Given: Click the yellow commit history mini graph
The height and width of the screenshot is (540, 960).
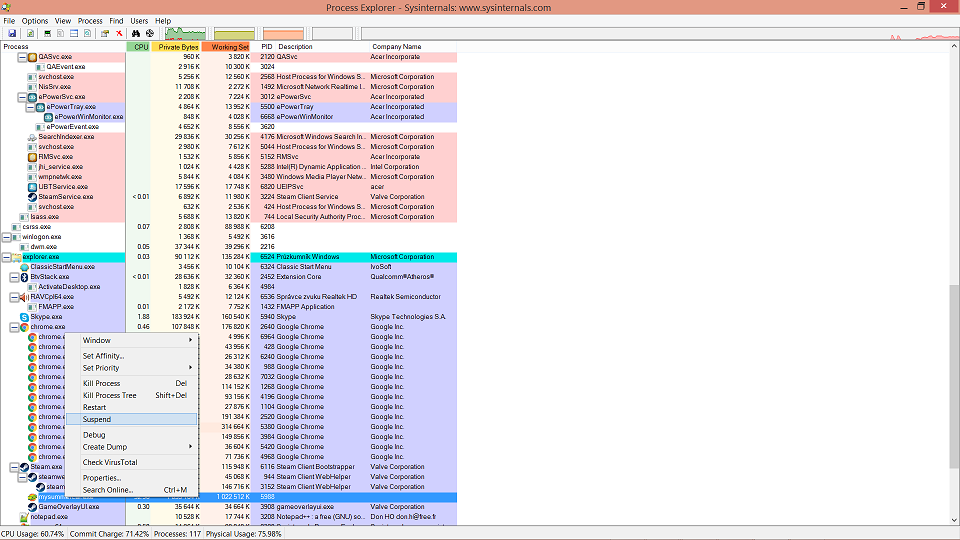Looking at the screenshot, I should click(x=234, y=34).
